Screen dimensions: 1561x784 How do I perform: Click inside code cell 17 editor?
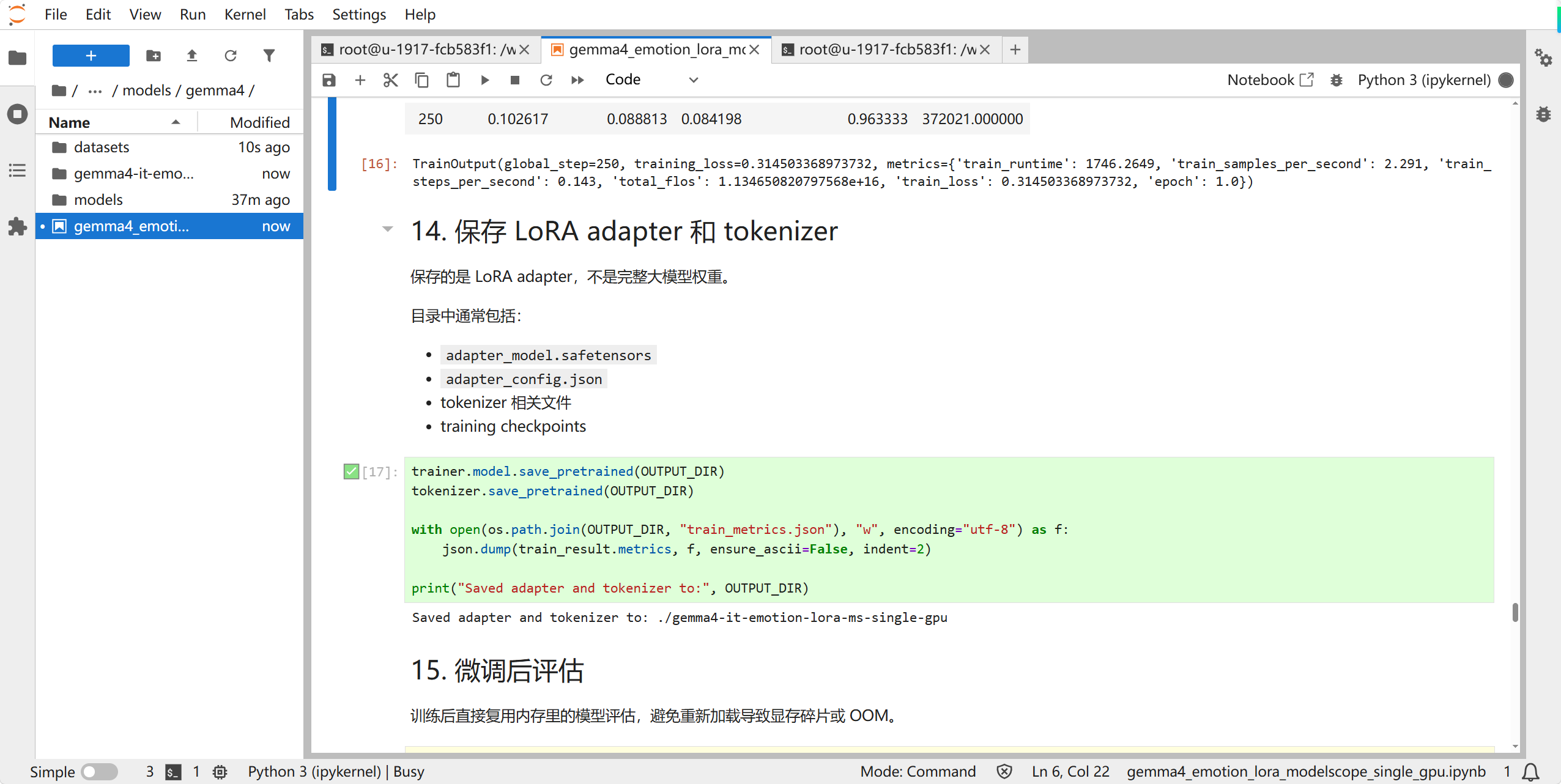[x=949, y=530]
